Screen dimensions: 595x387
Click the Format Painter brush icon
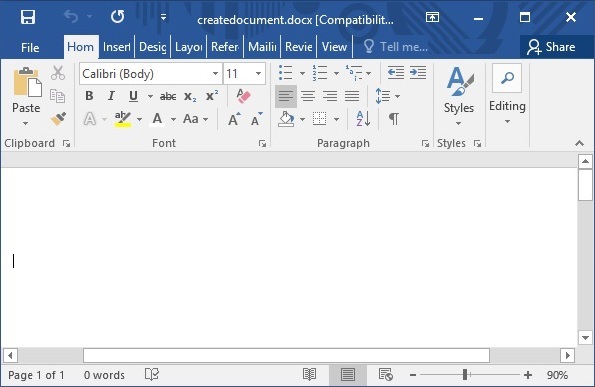pos(58,119)
